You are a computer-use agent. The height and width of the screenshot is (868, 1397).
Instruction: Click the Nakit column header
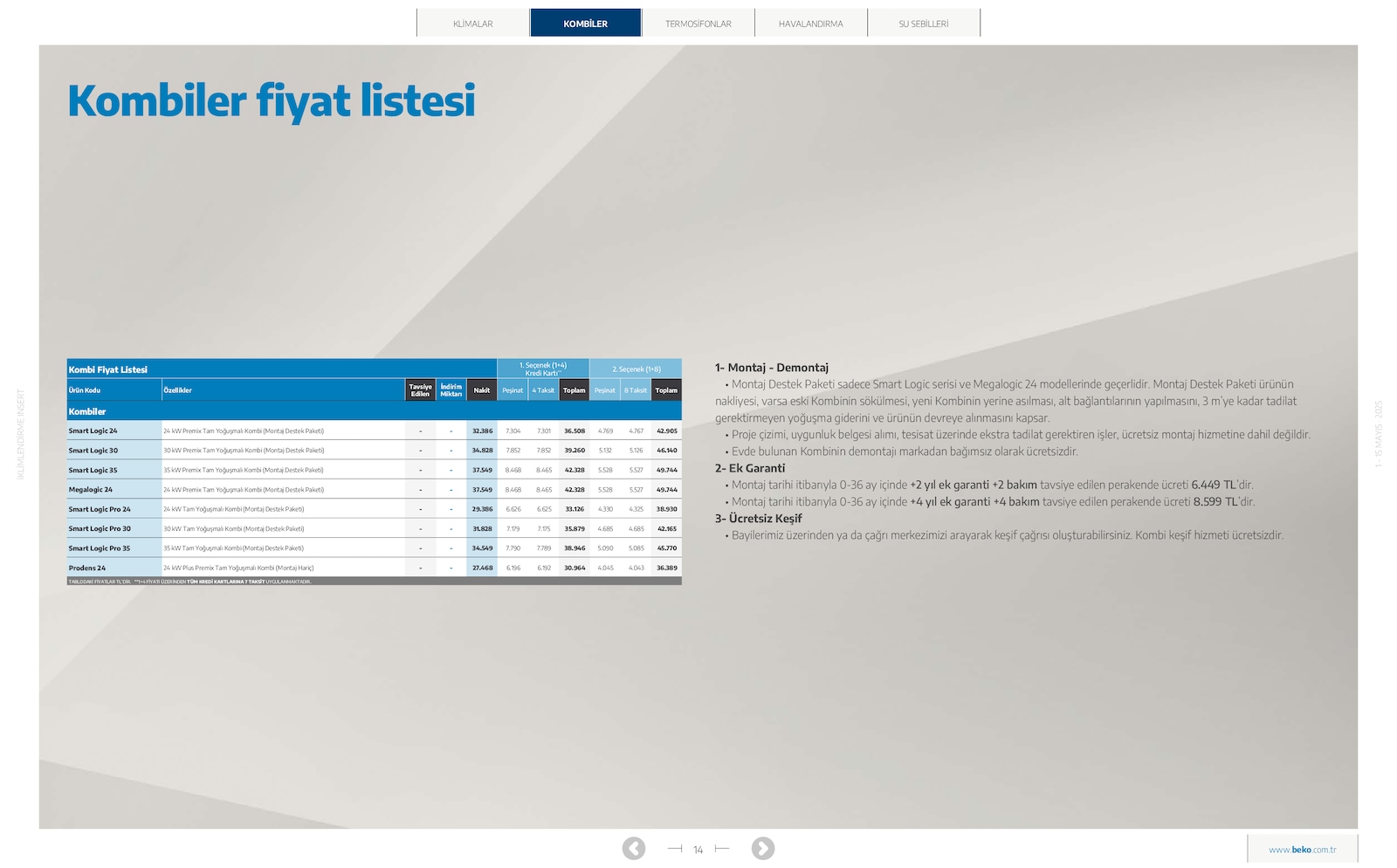coord(482,390)
